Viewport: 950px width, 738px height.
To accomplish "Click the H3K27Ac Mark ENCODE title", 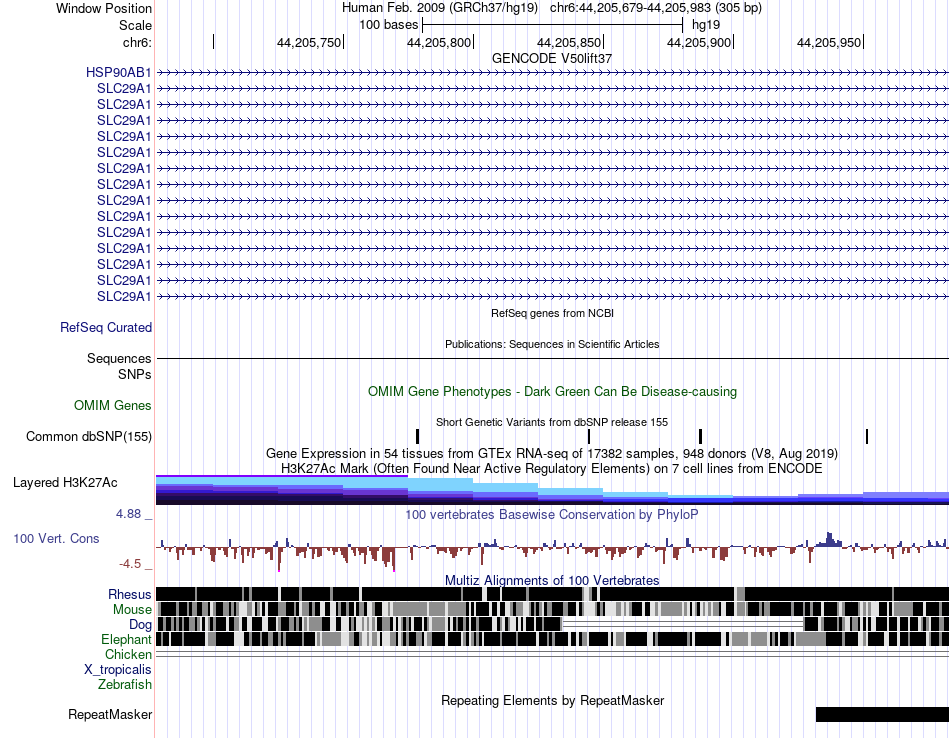I will pyautogui.click(x=552, y=468).
